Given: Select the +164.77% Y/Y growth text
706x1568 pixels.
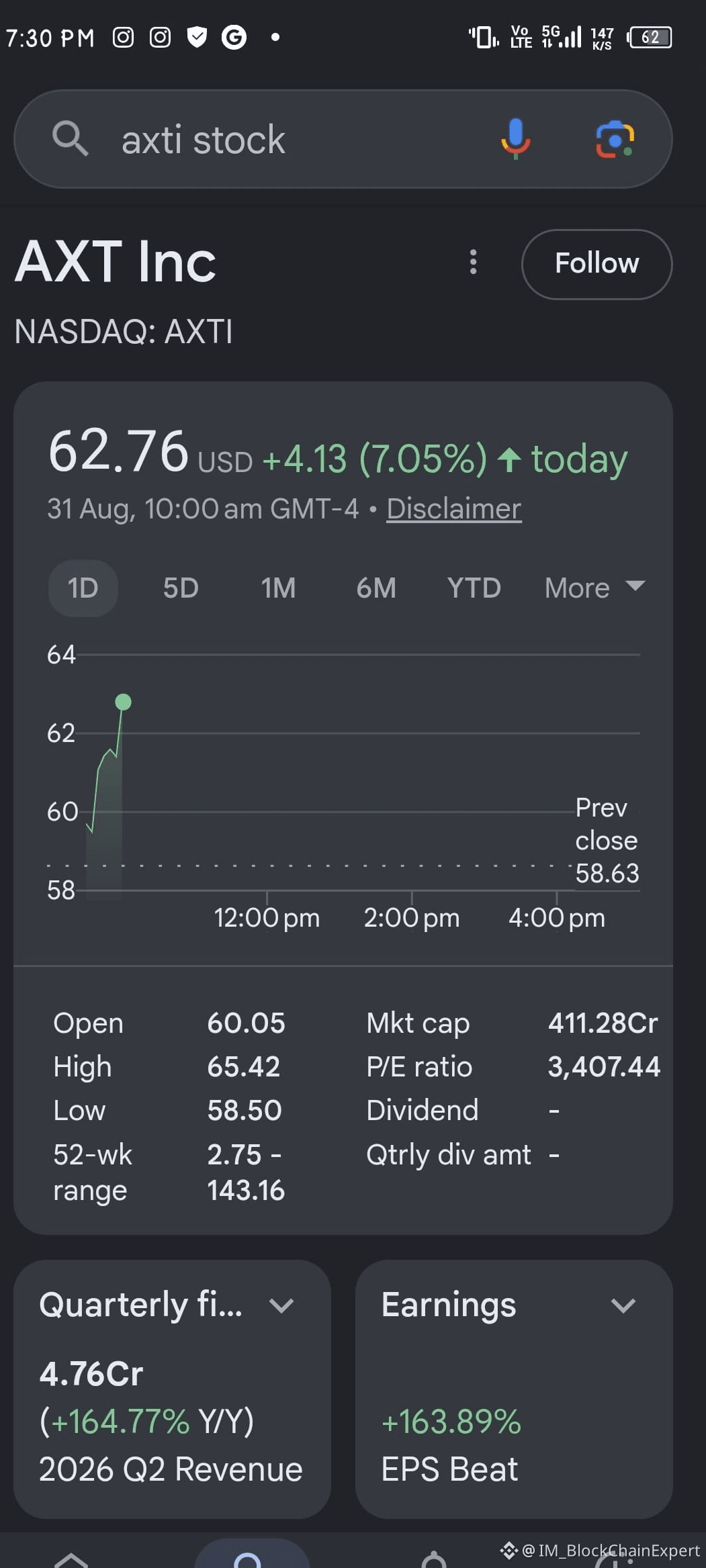Looking at the screenshot, I should [146, 1422].
